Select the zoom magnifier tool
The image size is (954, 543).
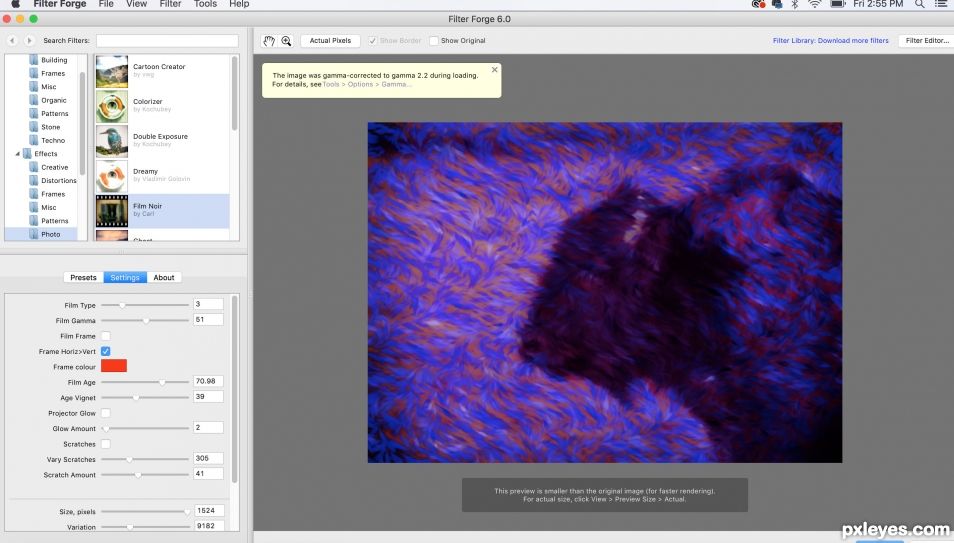[286, 41]
